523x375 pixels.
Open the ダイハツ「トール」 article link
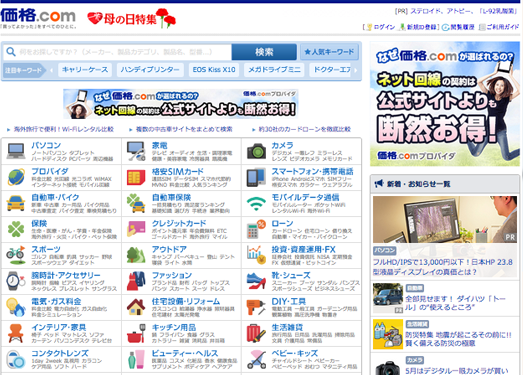(455, 303)
